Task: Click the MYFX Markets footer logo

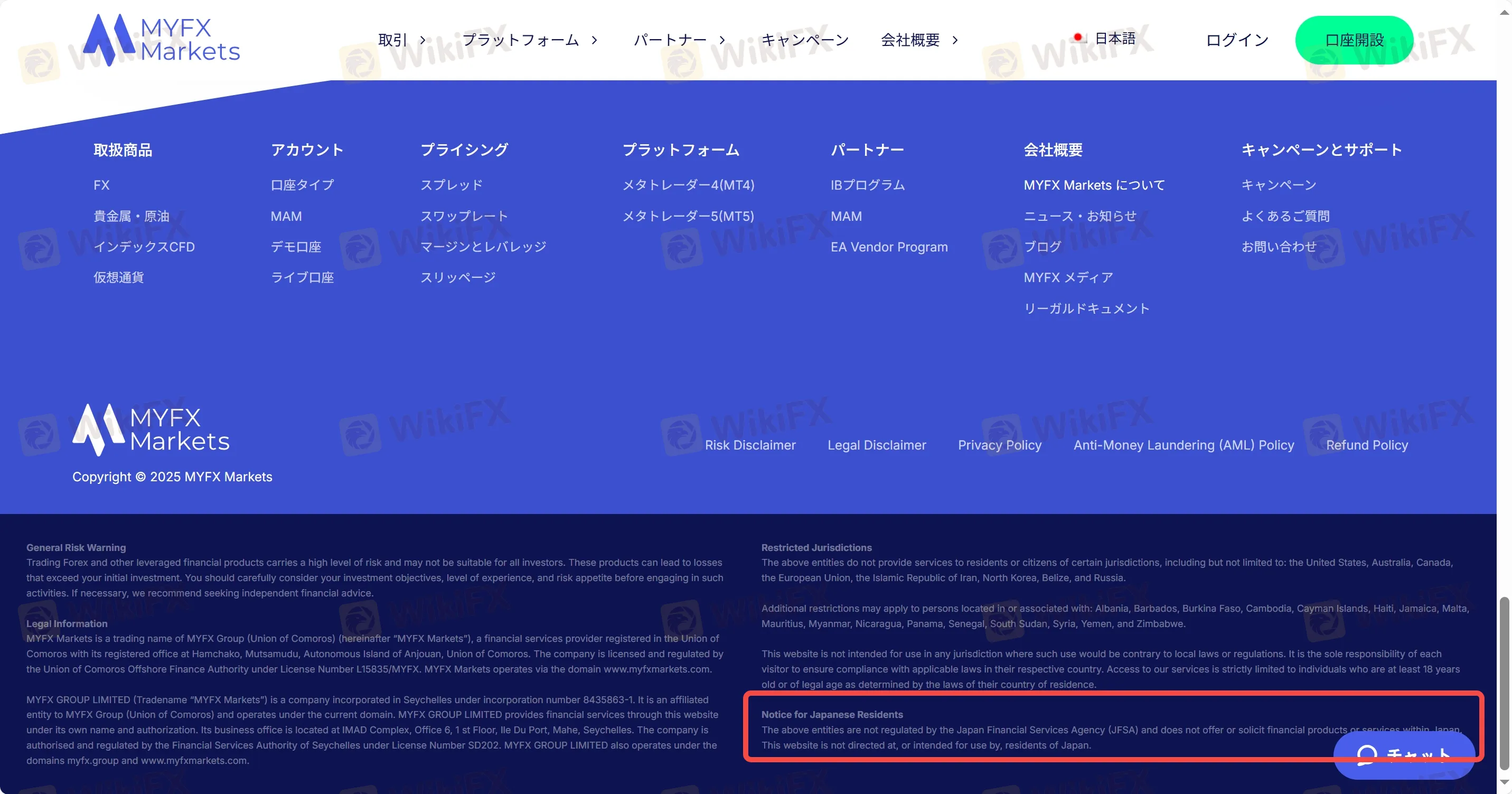Action: point(151,429)
